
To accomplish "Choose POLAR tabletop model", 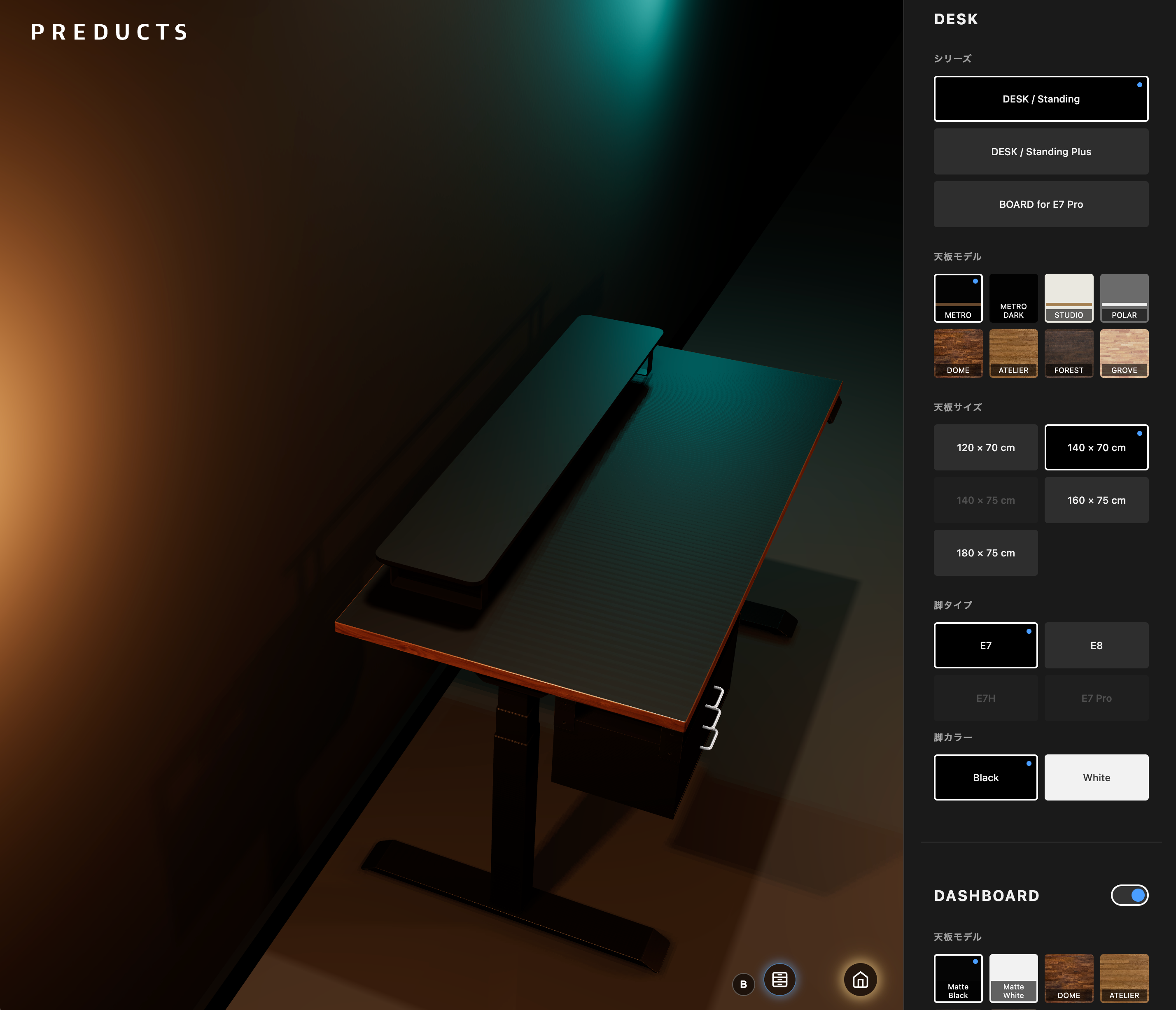I will tap(1124, 298).
